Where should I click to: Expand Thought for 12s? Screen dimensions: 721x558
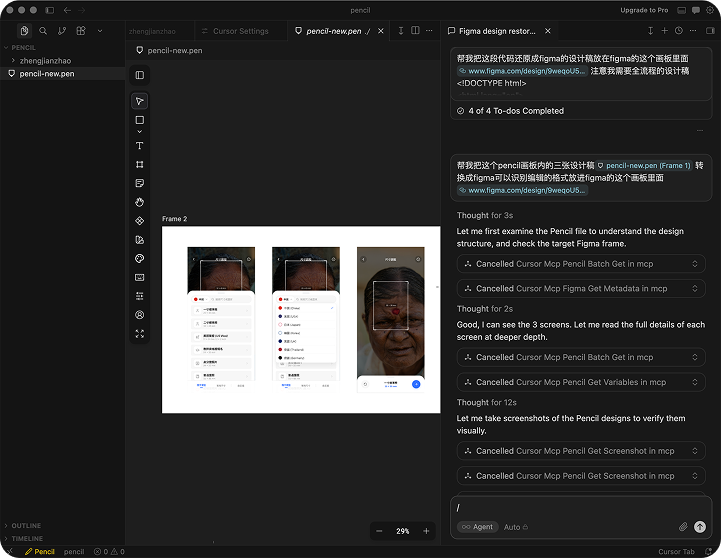click(x=486, y=403)
